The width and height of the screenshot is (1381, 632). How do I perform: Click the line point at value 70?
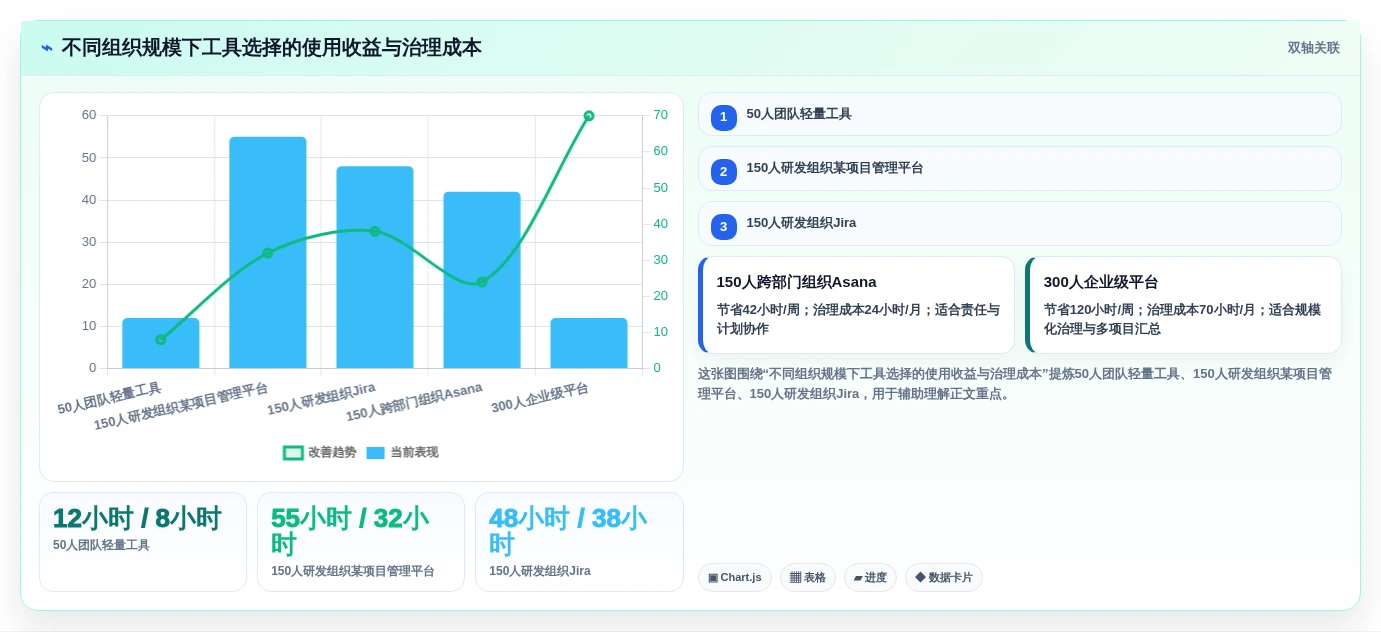coord(589,116)
